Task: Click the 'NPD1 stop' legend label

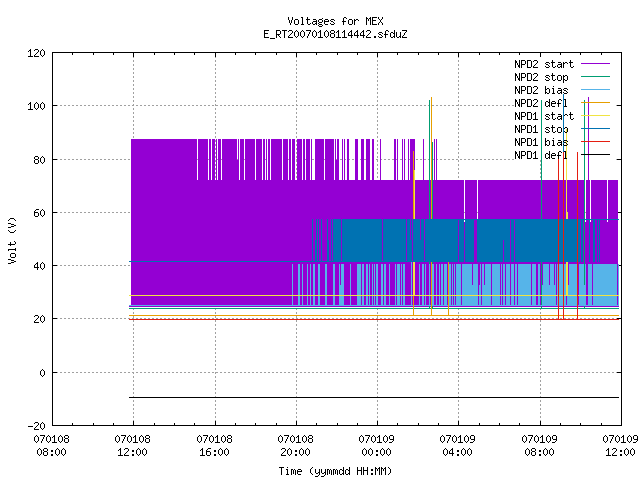Action: coord(541,129)
